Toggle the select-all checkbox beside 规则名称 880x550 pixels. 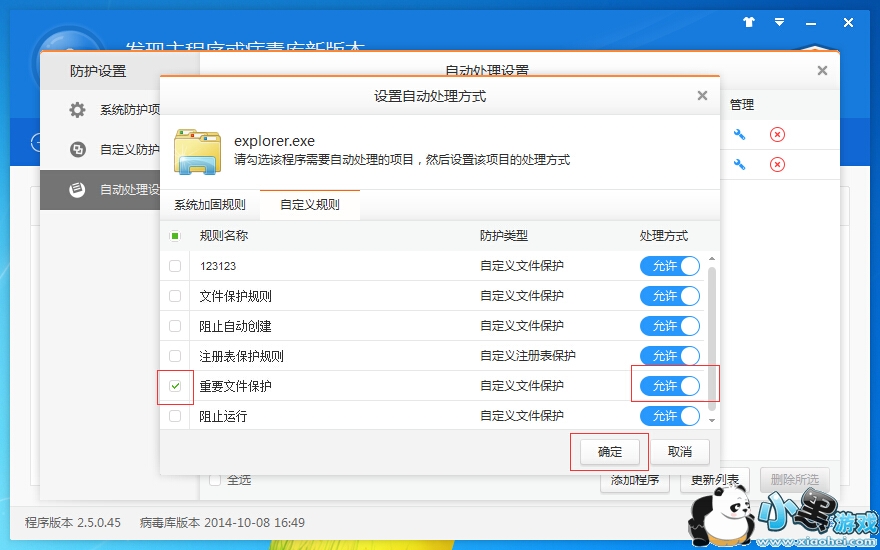tap(175, 236)
